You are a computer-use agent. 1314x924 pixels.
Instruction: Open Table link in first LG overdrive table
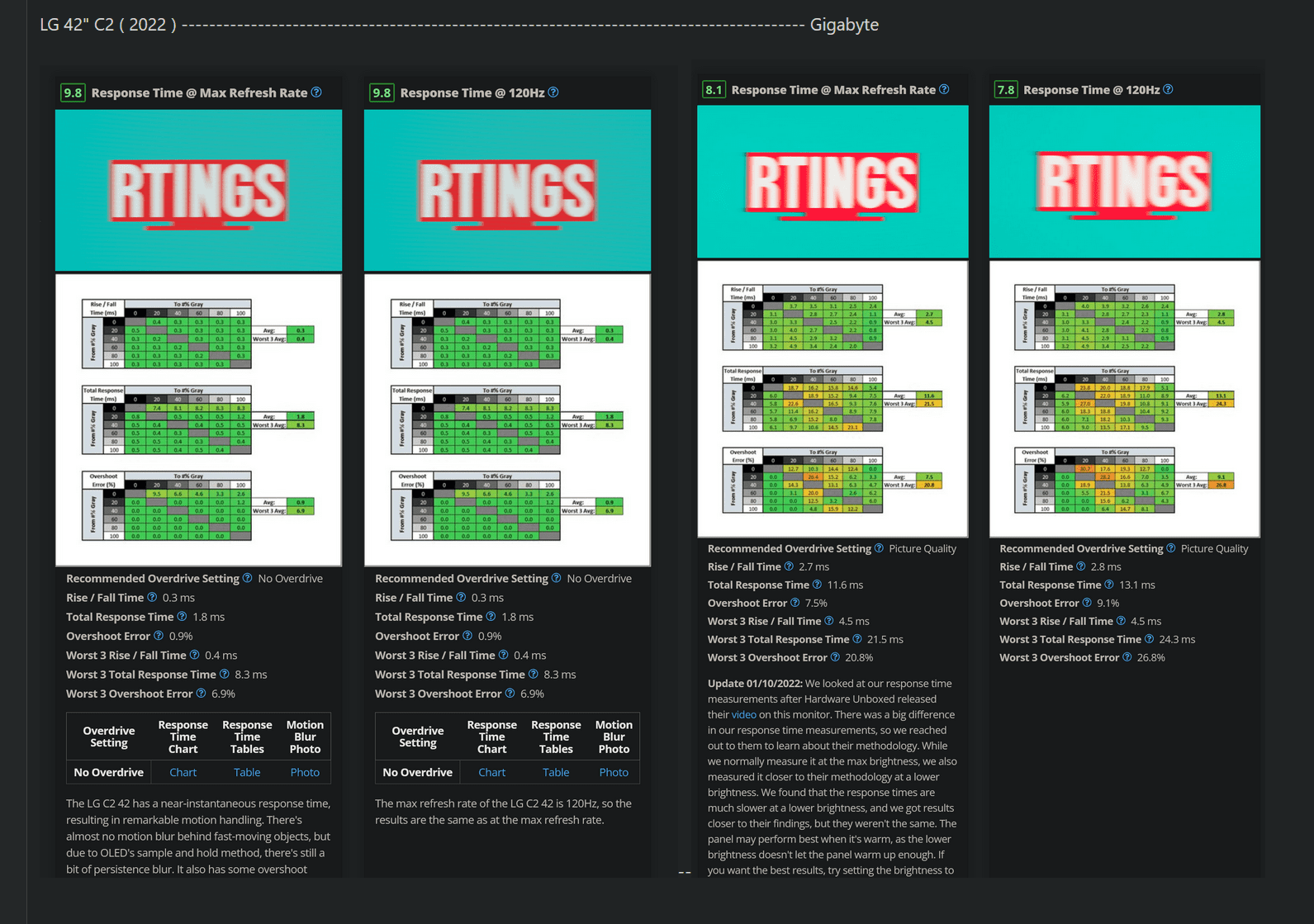(x=247, y=772)
